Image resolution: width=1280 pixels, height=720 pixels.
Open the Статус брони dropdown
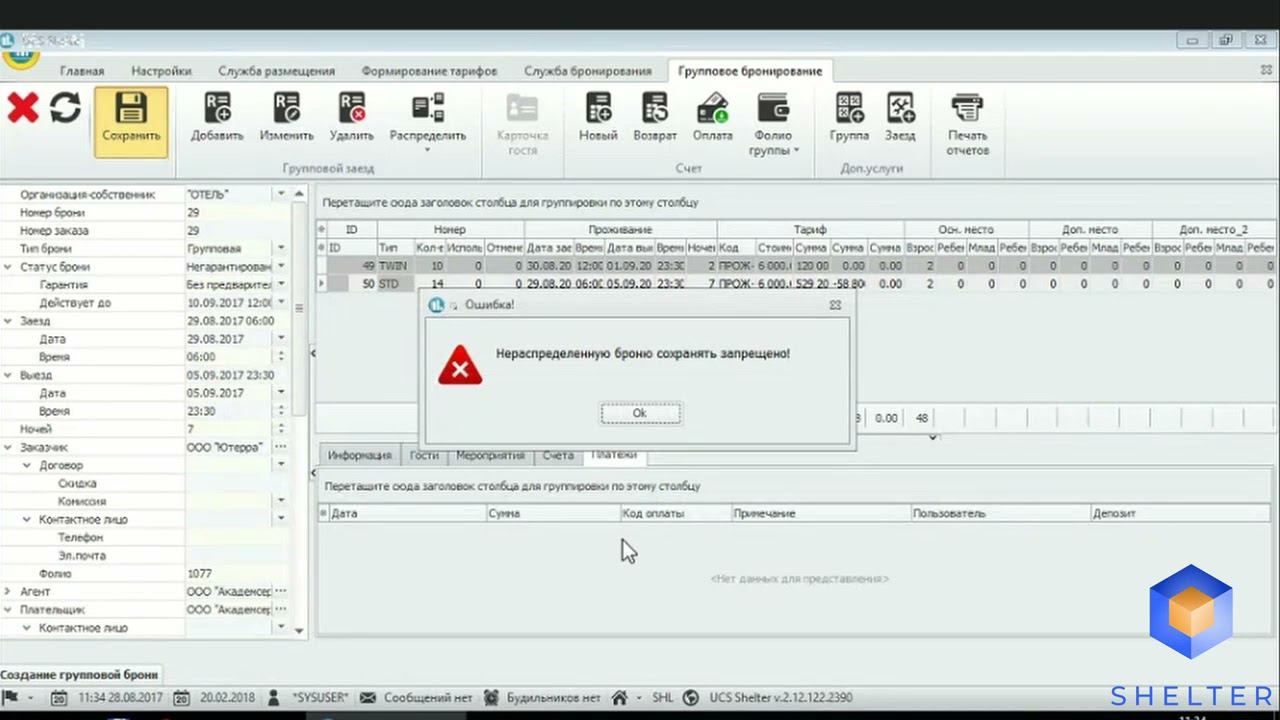click(281, 266)
